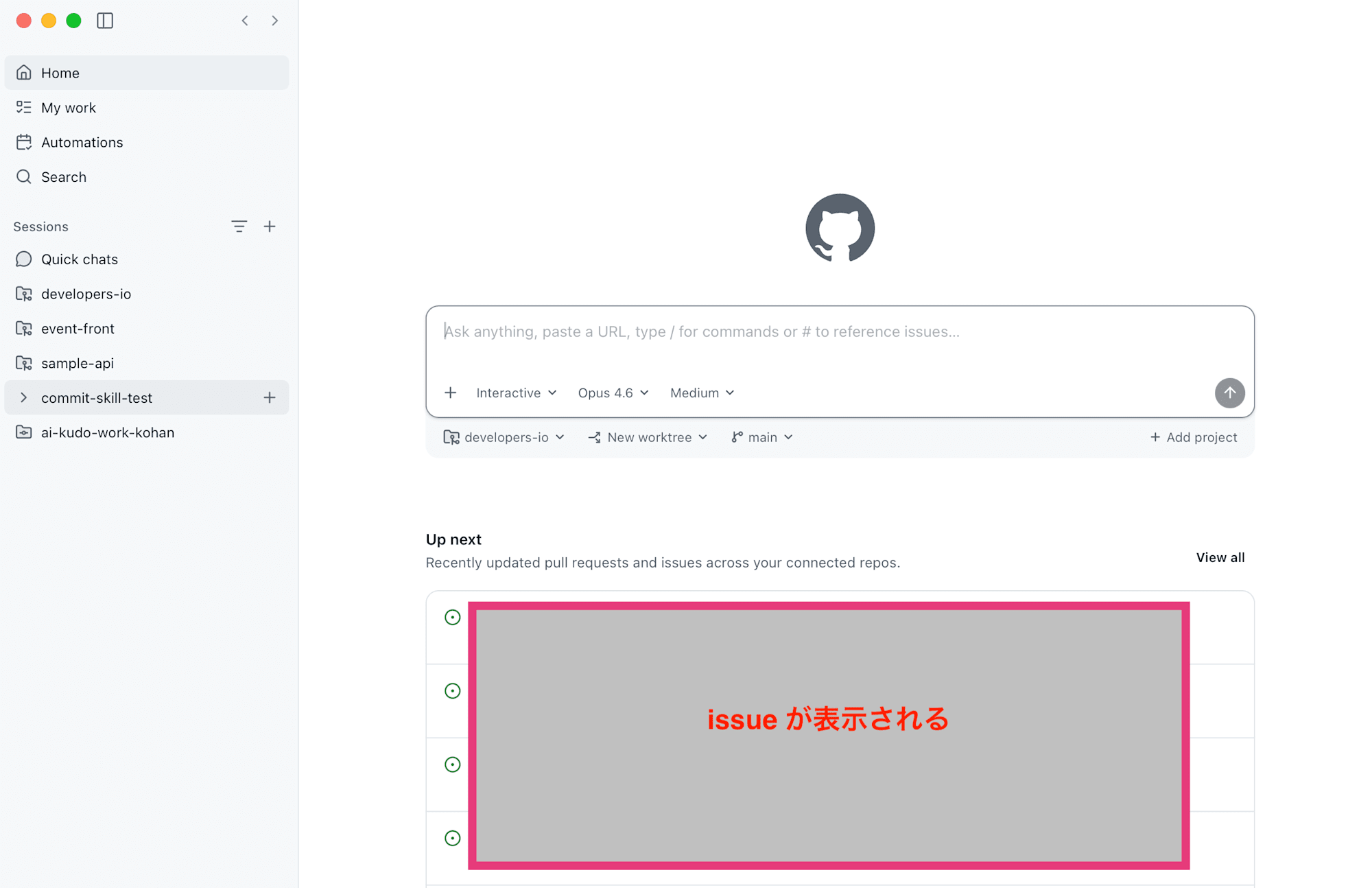1372x888 pixels.
Task: Open the Medium effort dropdown
Action: (702, 393)
